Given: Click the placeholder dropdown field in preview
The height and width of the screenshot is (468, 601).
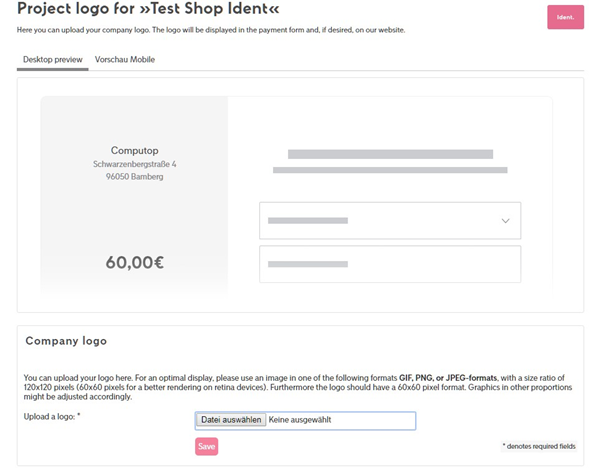Looking at the screenshot, I should (390, 221).
